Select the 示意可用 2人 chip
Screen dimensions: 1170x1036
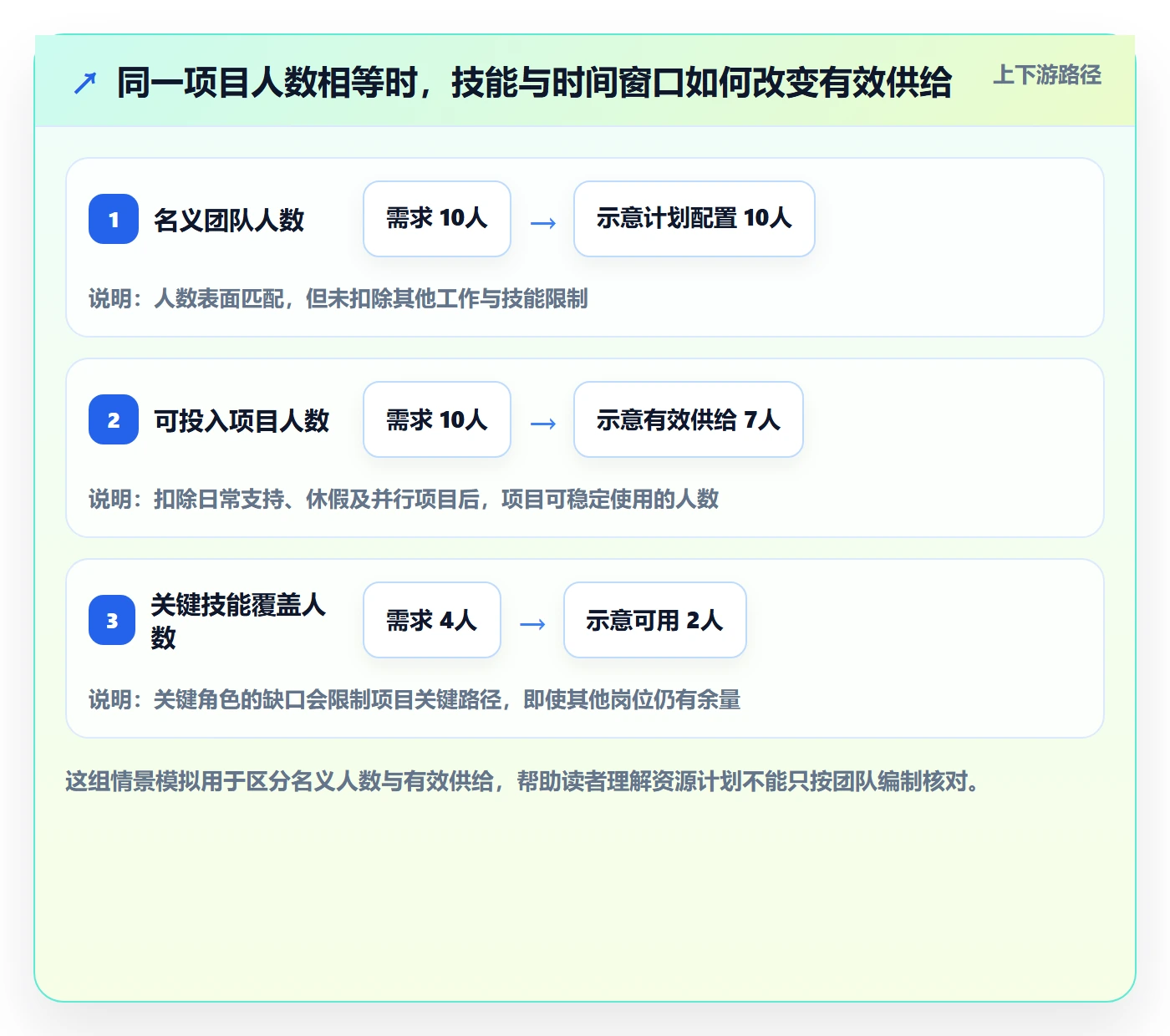coord(655,620)
